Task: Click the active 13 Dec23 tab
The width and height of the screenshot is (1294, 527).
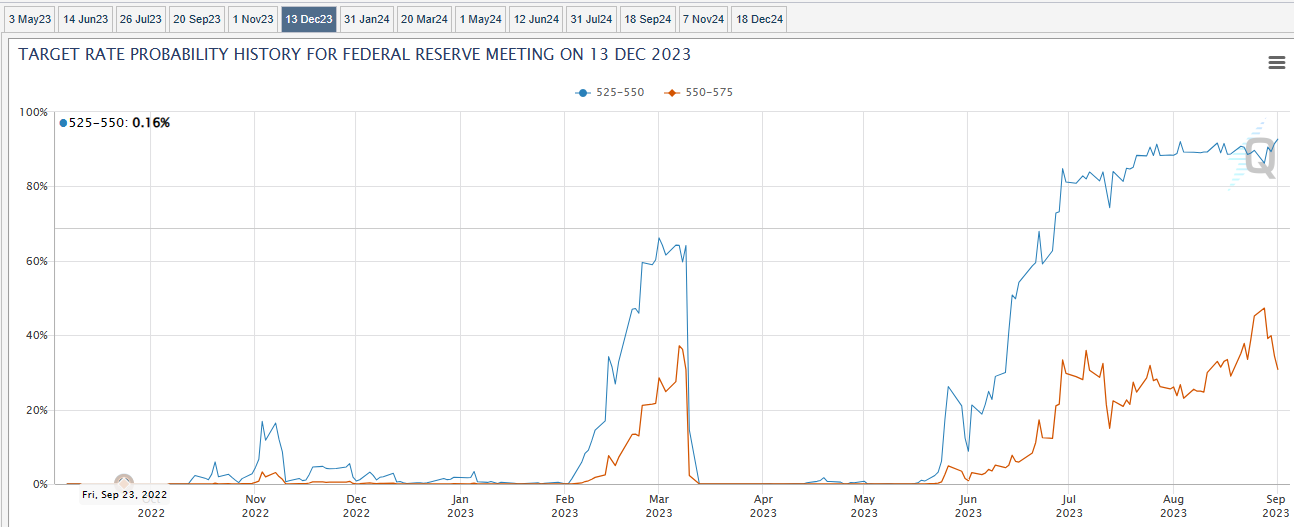Action: coord(309,19)
